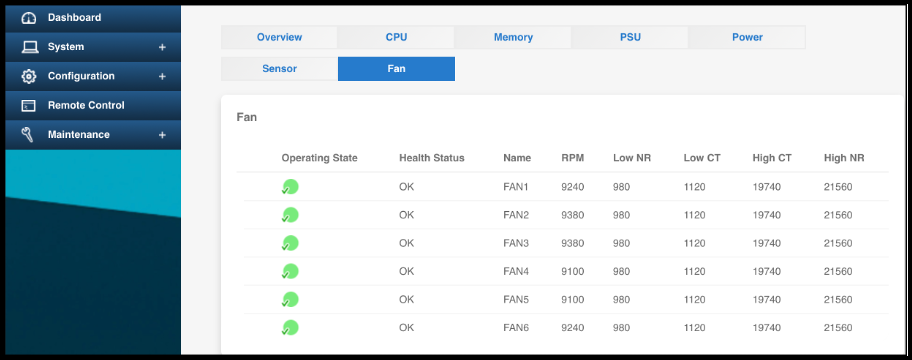Click the Fan panel heading
Viewport: 912px width, 360px height.
[x=247, y=117]
